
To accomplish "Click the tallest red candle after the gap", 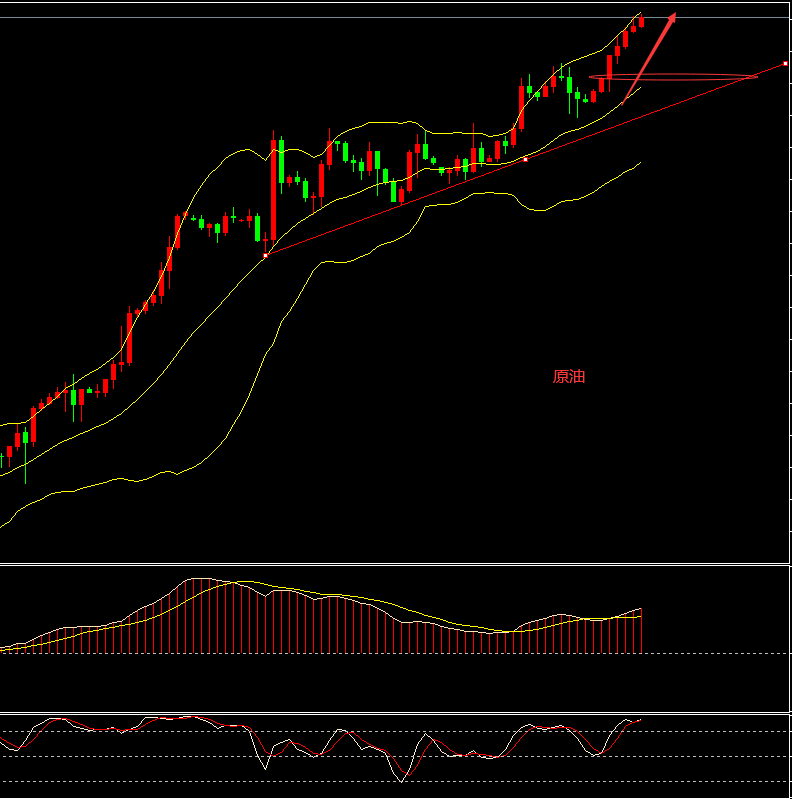I will pyautogui.click(x=273, y=190).
